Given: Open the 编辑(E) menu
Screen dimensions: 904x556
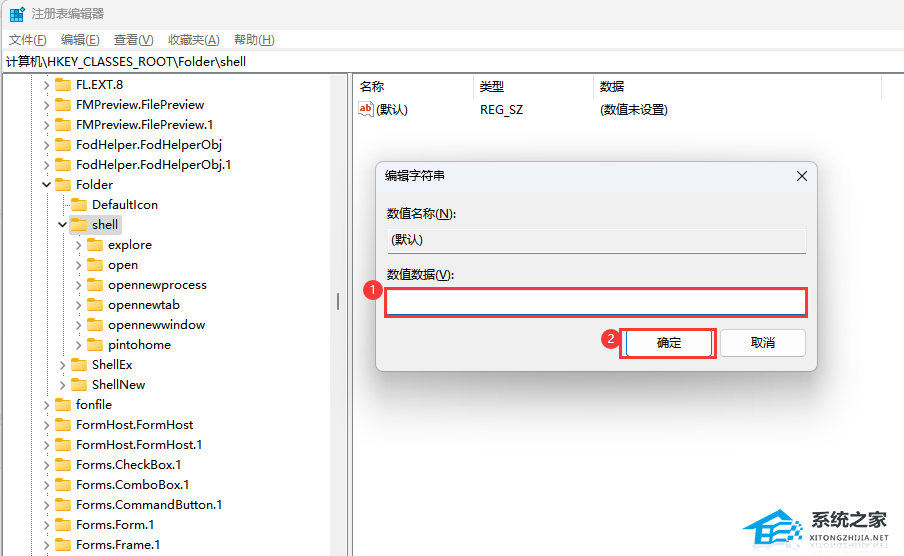Looking at the screenshot, I should [x=80, y=40].
